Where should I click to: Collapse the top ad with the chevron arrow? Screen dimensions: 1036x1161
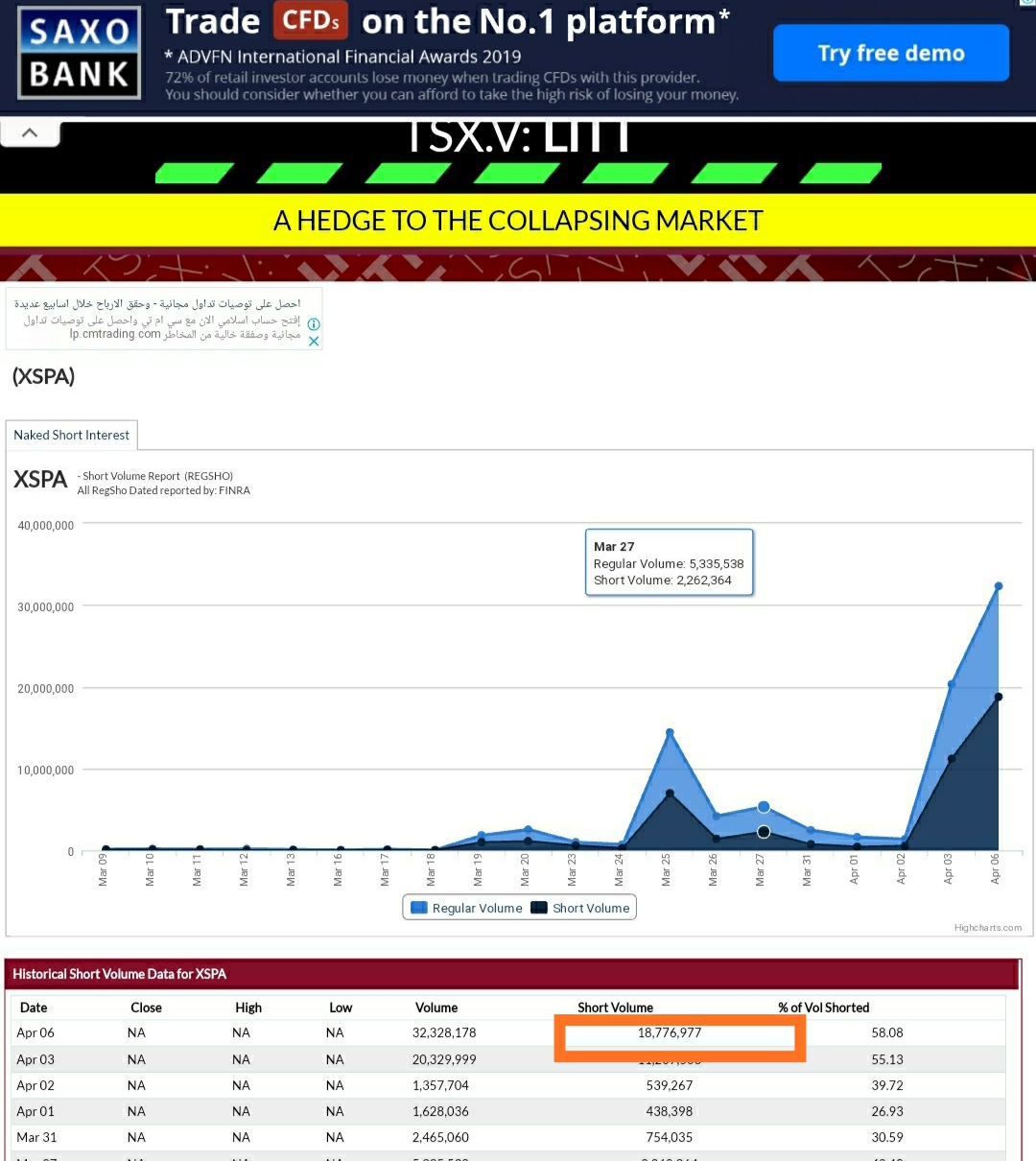click(30, 130)
